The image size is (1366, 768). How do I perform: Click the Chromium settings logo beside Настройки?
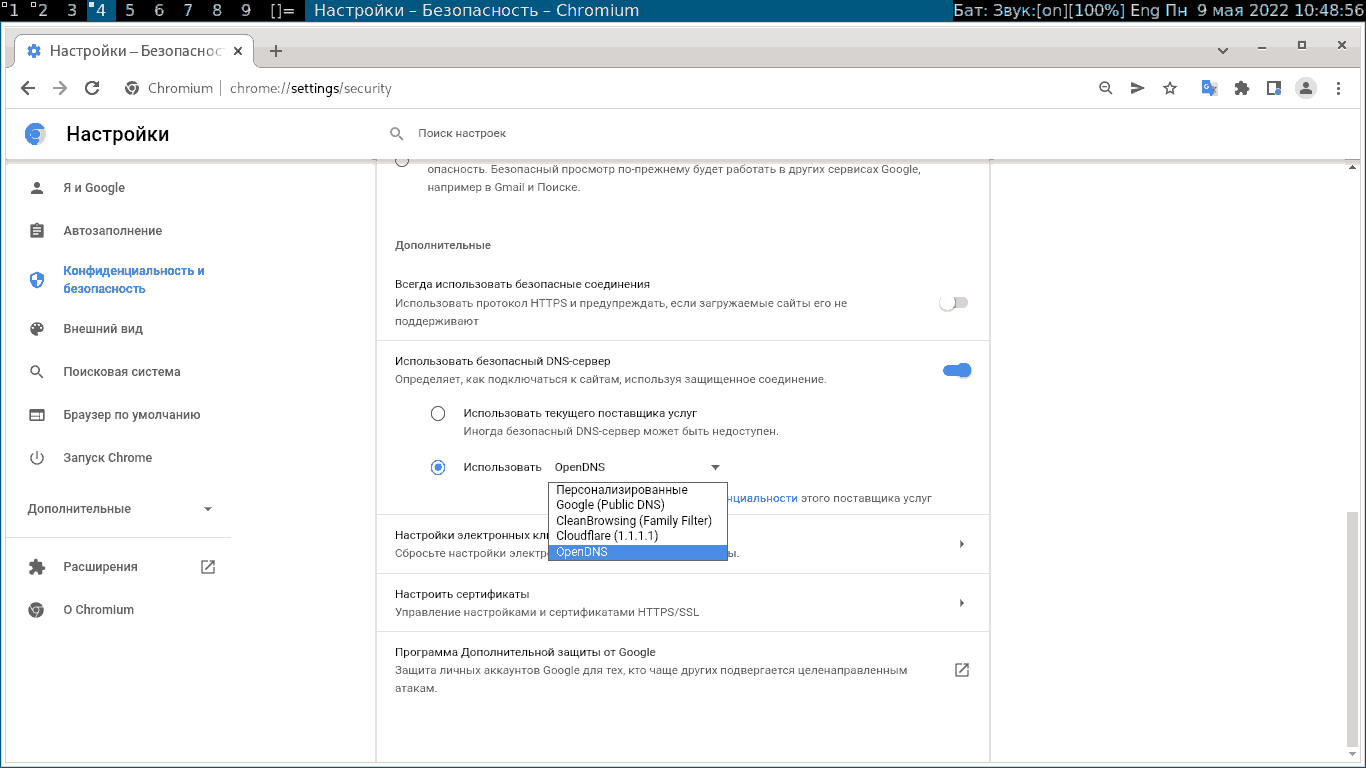point(35,134)
